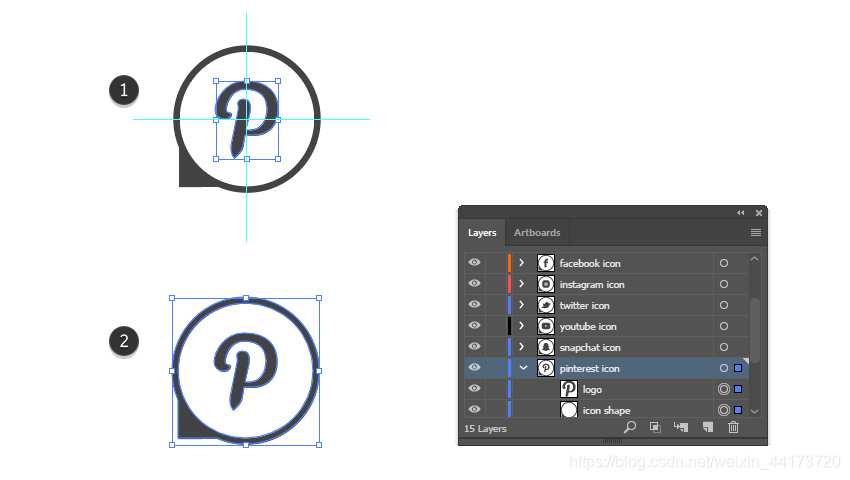The width and height of the screenshot is (850, 480).
Task: Click the orange color bar of facebook icon layer
Action: coord(509,263)
